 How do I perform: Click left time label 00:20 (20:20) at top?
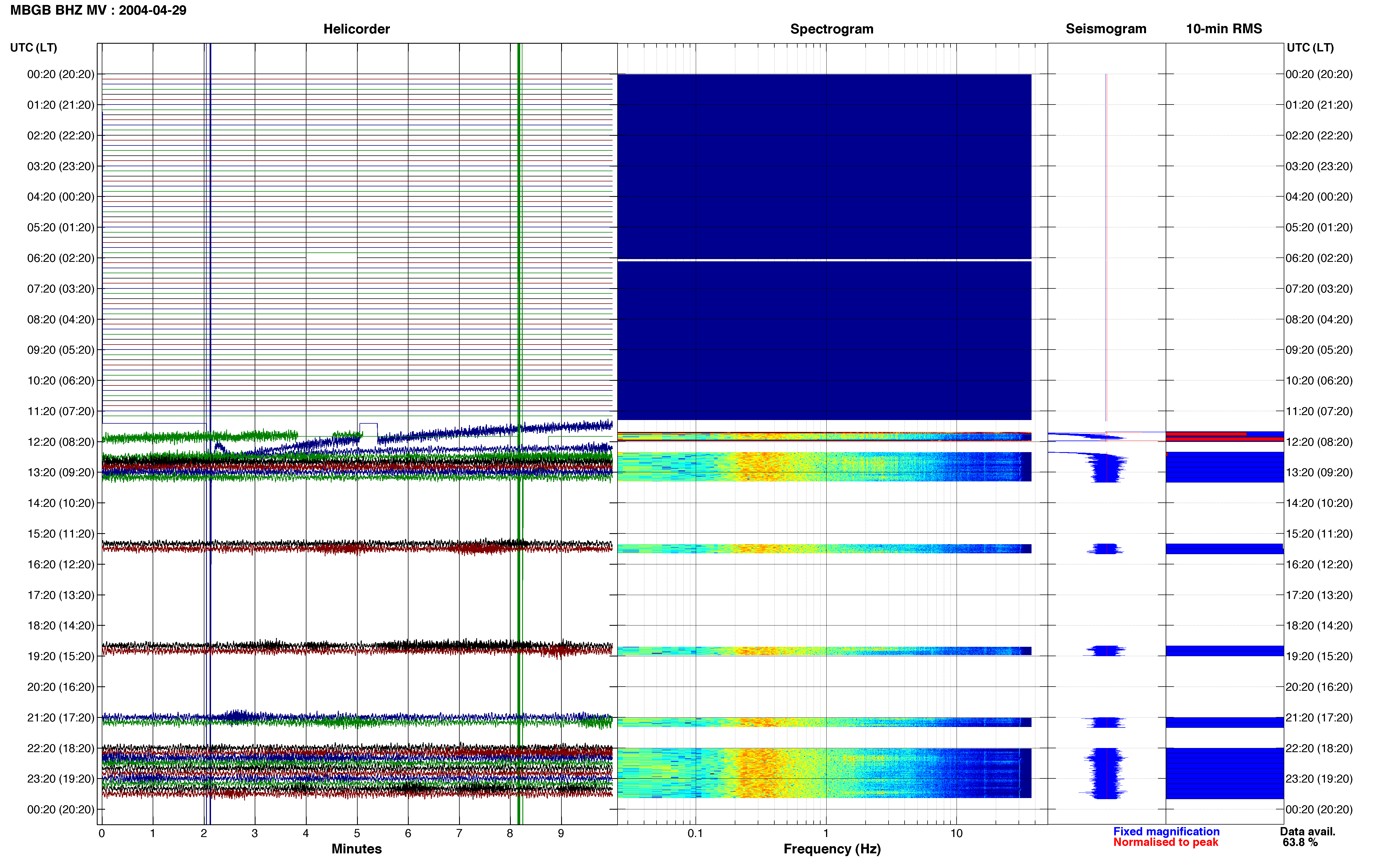pyautogui.click(x=61, y=74)
